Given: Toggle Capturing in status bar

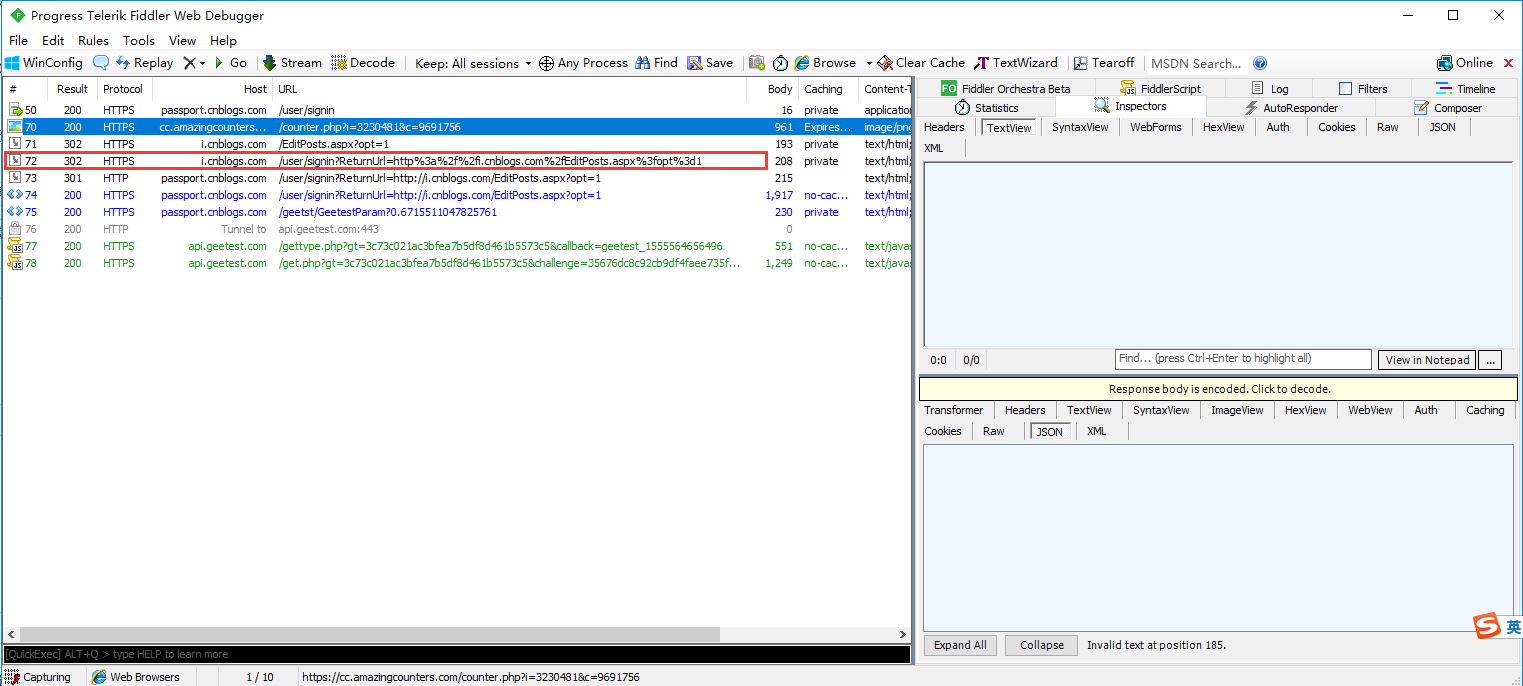Looking at the screenshot, I should 38,677.
